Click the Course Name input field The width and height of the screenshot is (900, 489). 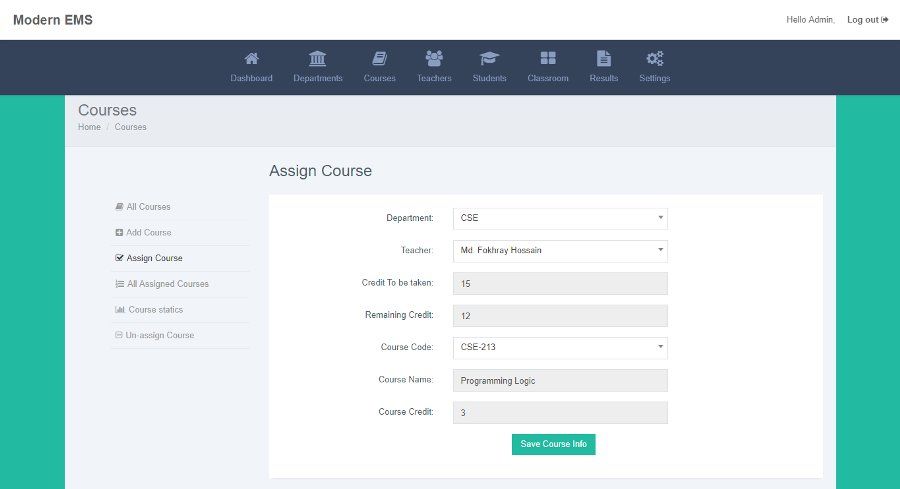pos(560,381)
